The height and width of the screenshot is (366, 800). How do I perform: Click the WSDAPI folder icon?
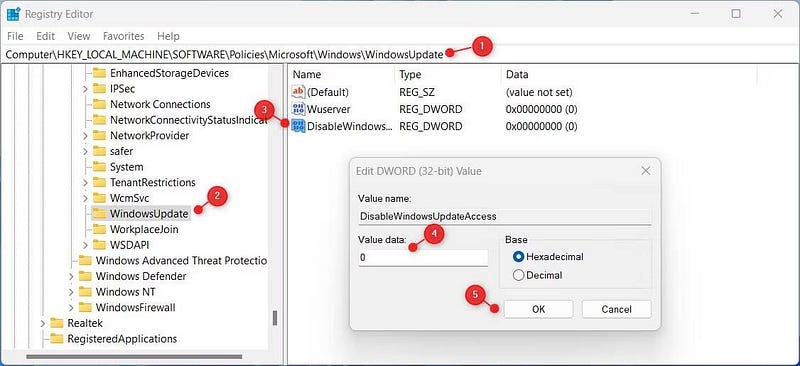[99, 245]
